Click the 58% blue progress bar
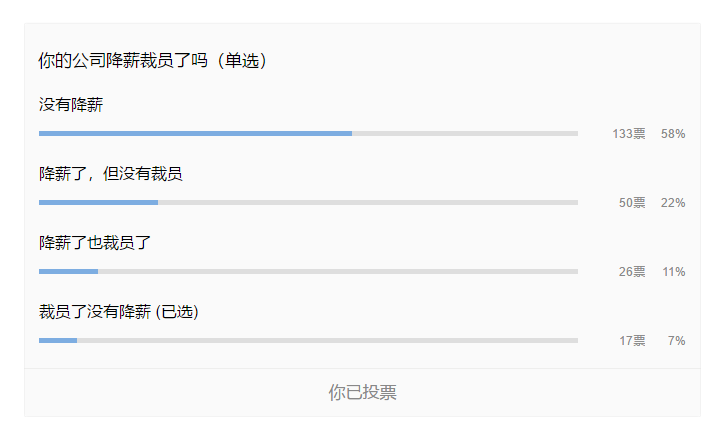Image resolution: width=720 pixels, height=443 pixels. (x=196, y=134)
